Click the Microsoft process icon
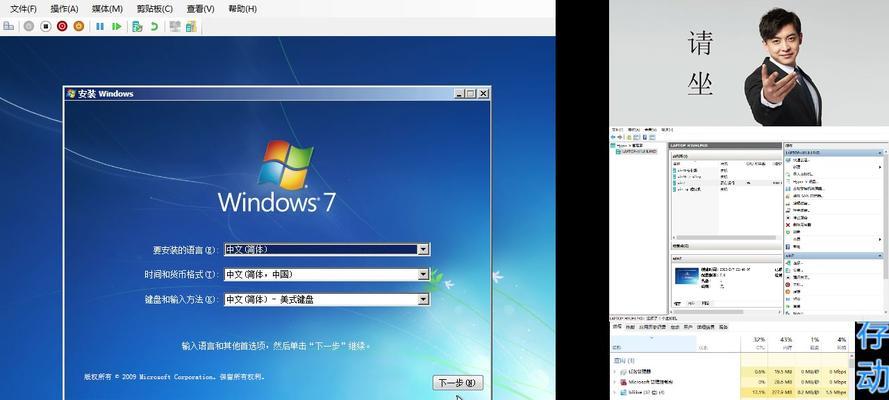The height and width of the screenshot is (400, 889). click(x=624, y=382)
